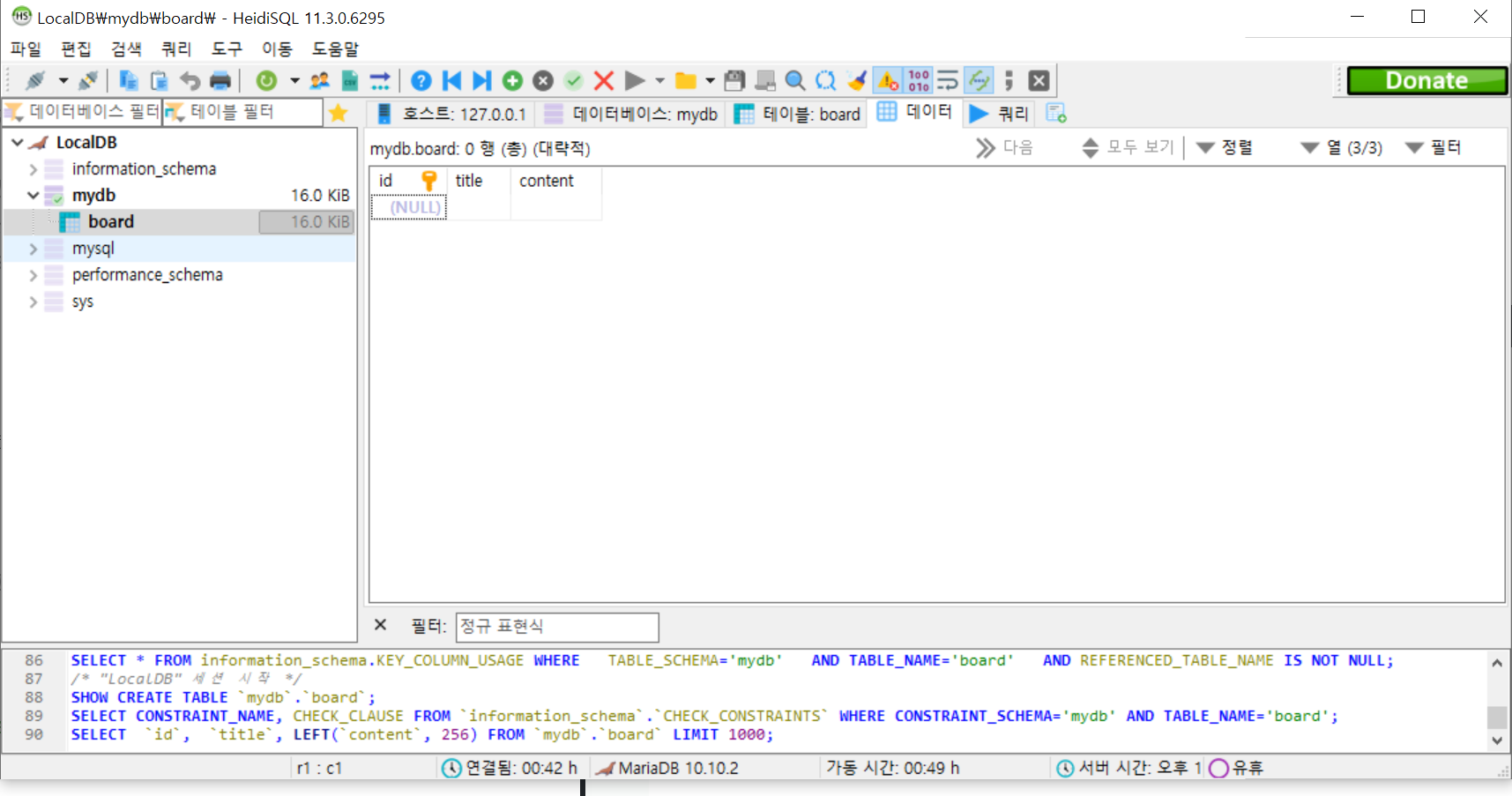This screenshot has height=796, width=1512.
Task: Go to first row icon
Action: [x=451, y=81]
